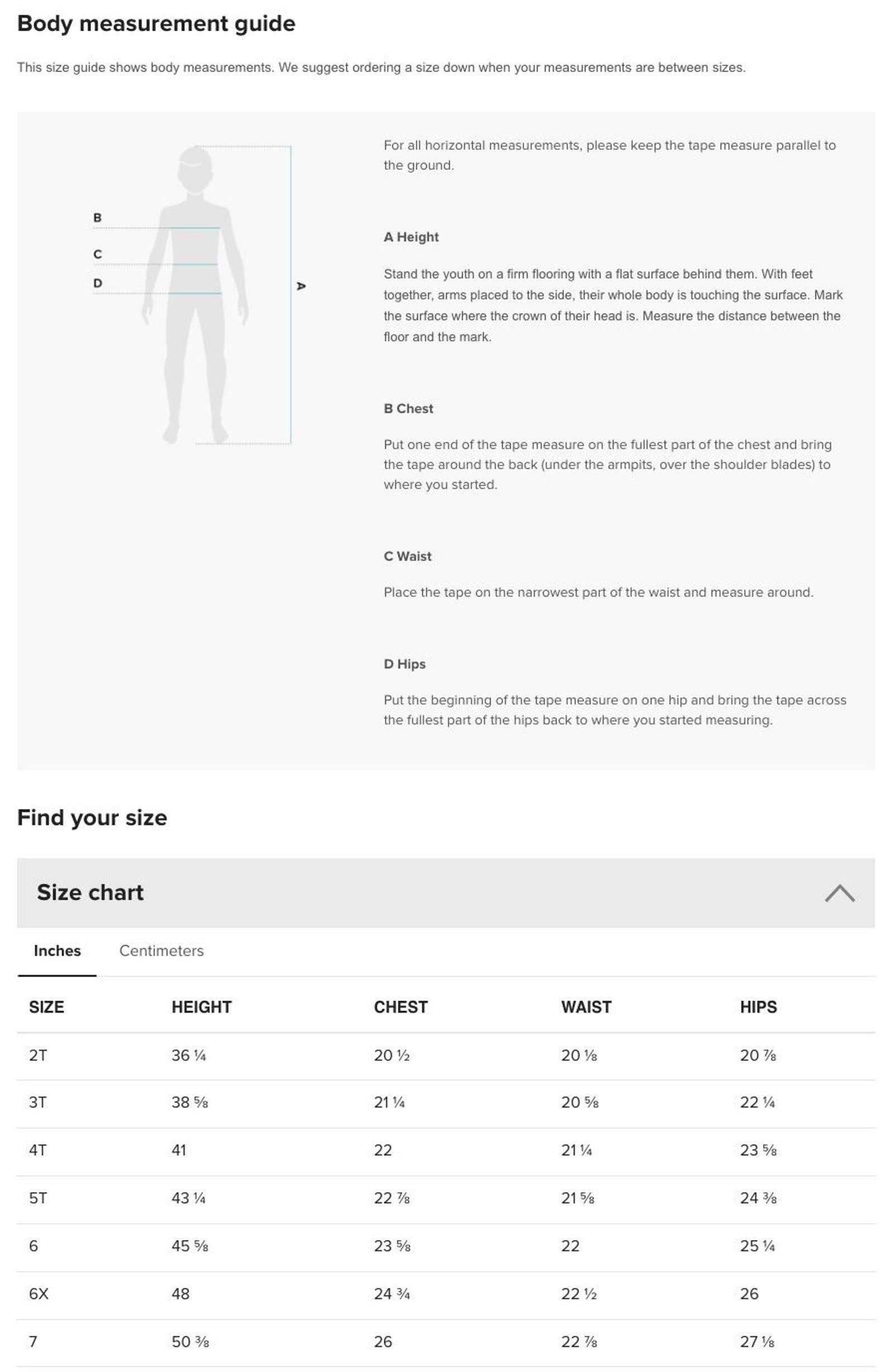
Task: Collapse the Size chart chevron arrow
Action: pos(839,893)
